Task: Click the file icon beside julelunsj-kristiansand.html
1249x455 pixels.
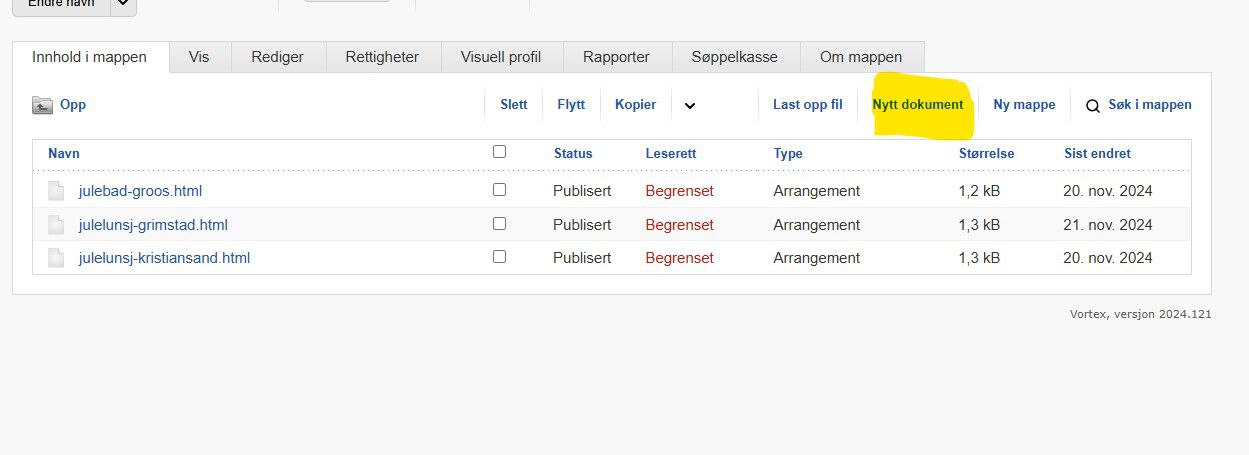Action: tap(56, 258)
